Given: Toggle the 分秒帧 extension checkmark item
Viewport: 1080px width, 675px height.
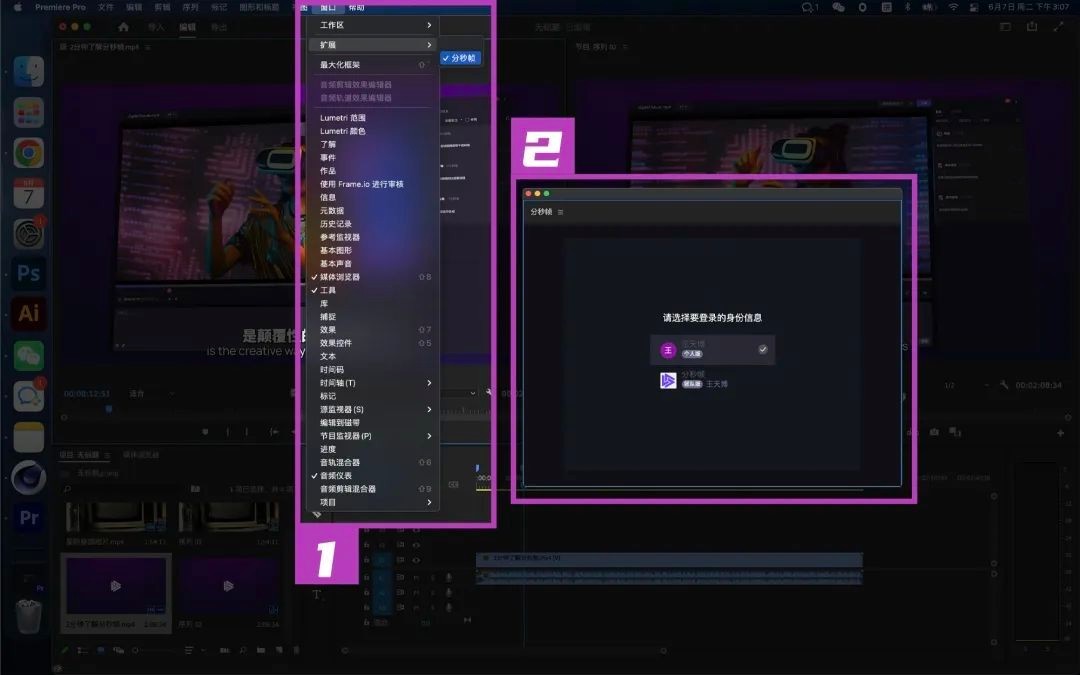Looking at the screenshot, I should pyautogui.click(x=461, y=58).
